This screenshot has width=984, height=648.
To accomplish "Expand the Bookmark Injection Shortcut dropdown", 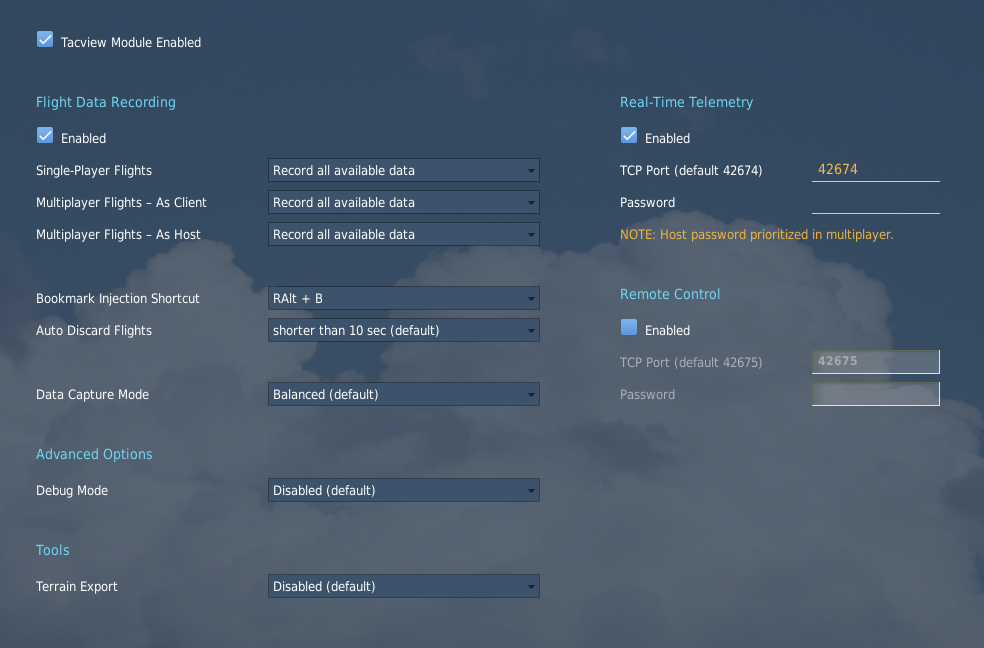I will [x=404, y=299].
